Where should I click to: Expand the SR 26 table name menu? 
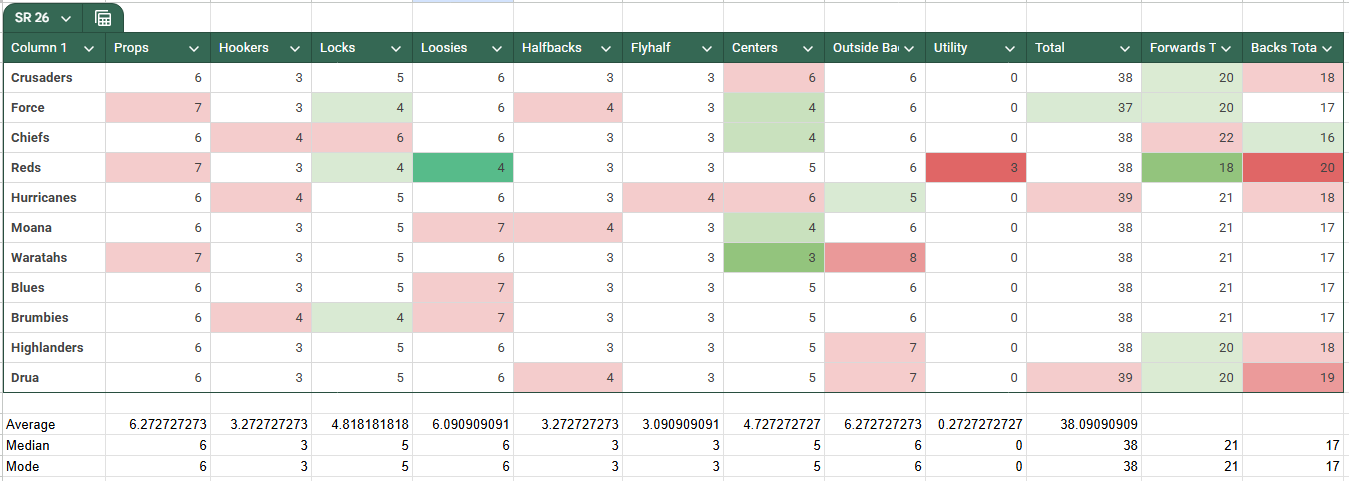point(66,18)
